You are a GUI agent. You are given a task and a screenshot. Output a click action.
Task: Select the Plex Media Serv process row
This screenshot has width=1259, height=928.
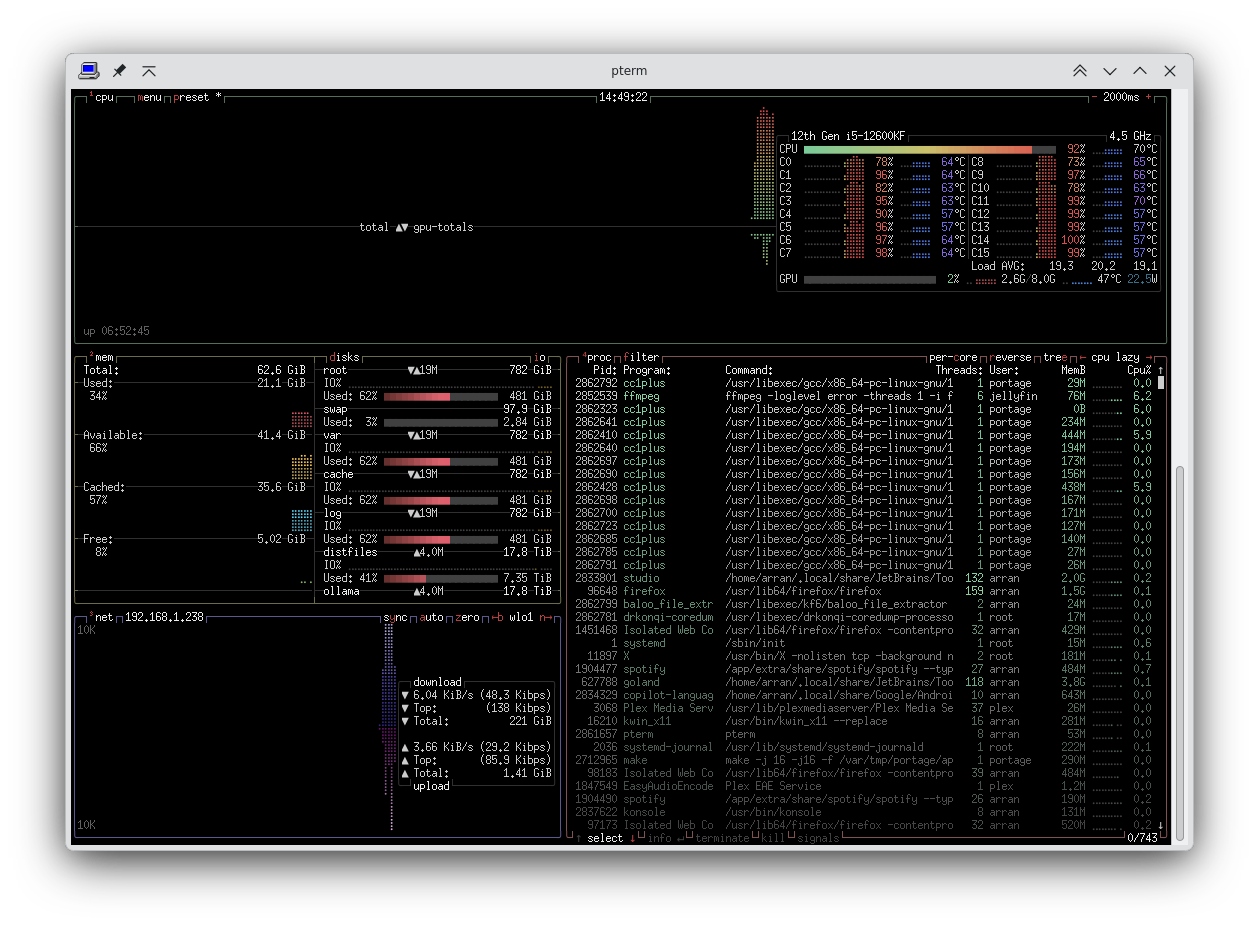[865, 708]
